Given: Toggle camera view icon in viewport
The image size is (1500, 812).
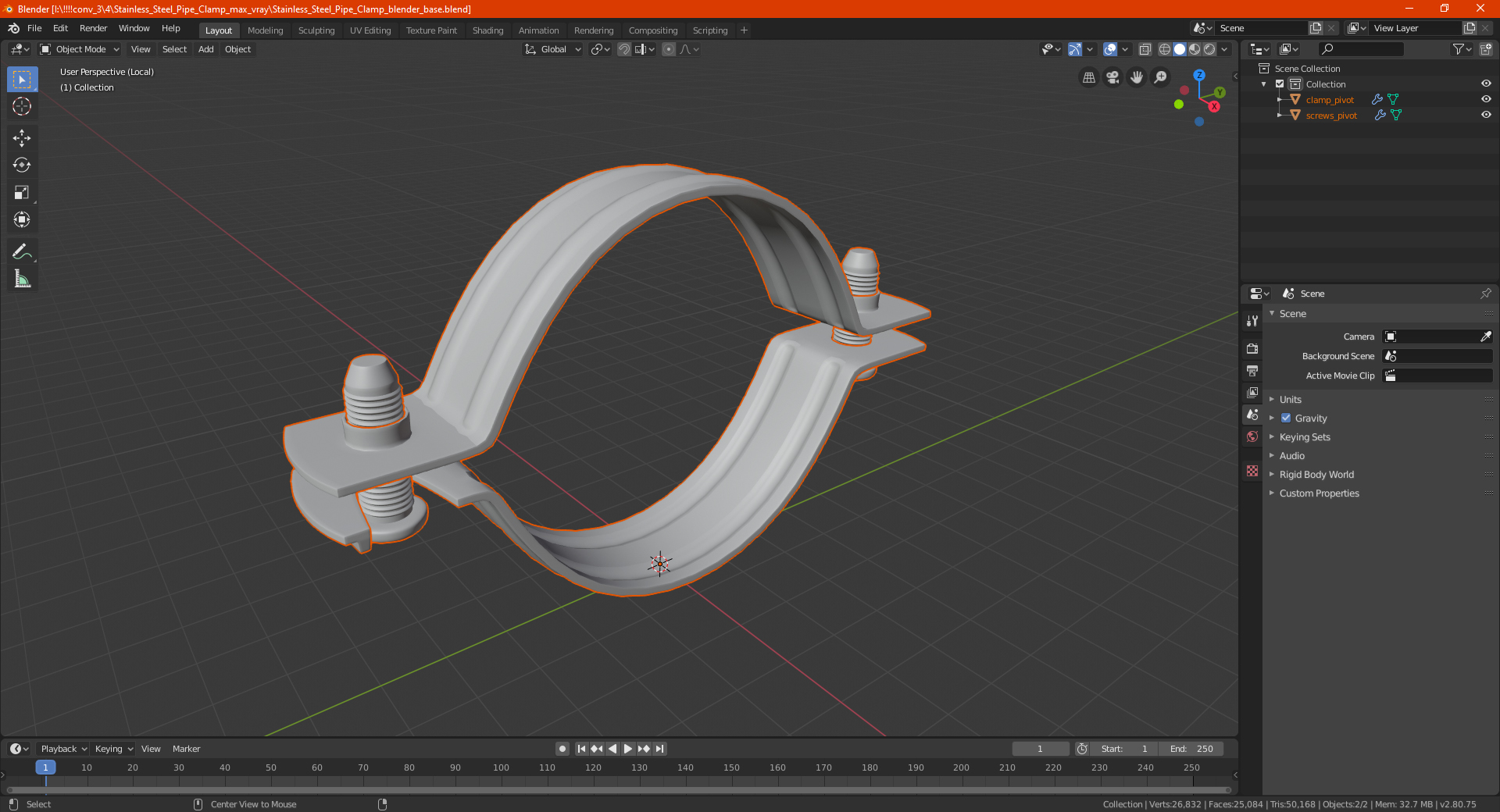Looking at the screenshot, I should click(1112, 77).
